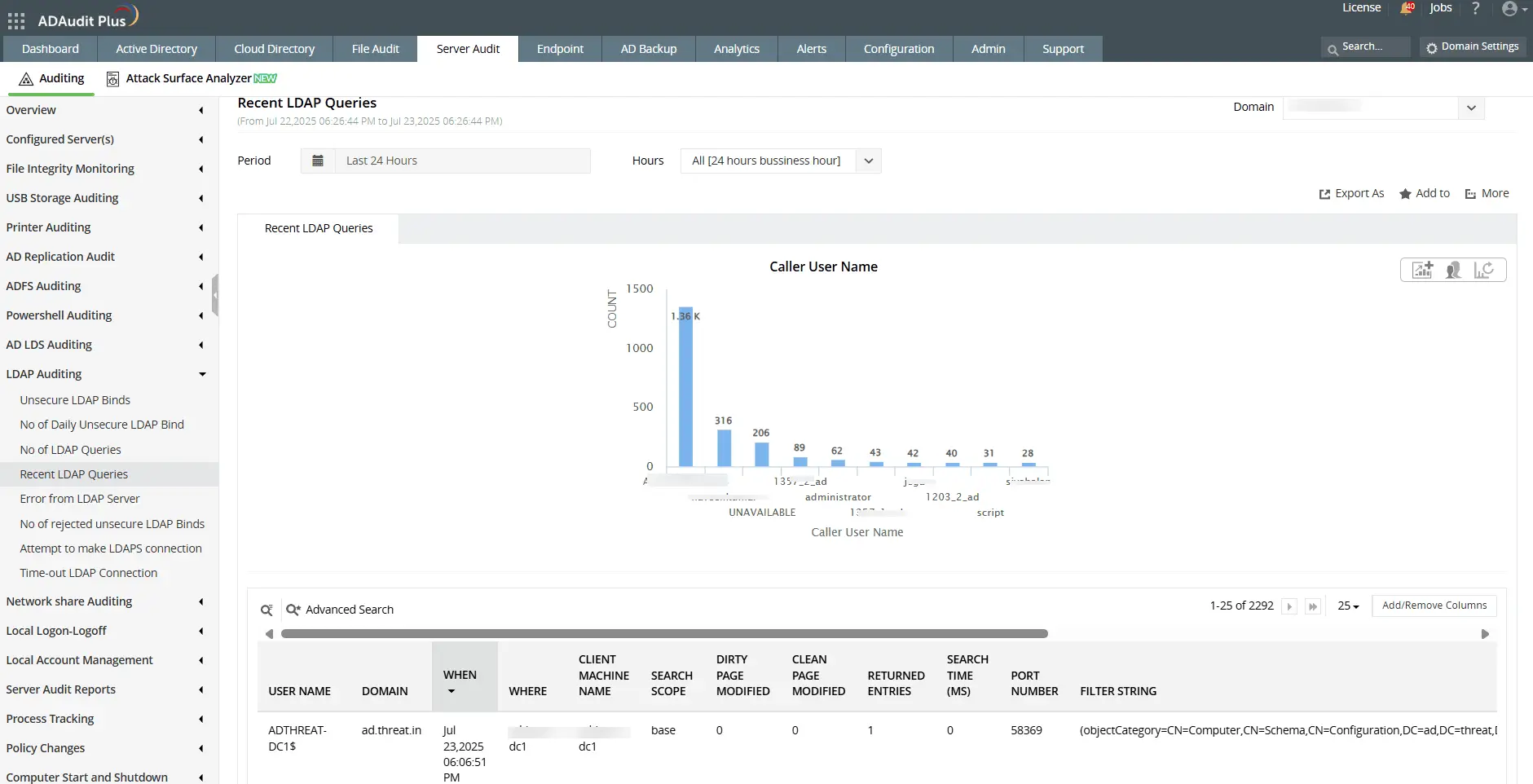Viewport: 1533px width, 784px height.
Task: Click the Add to favorites star icon
Action: pyautogui.click(x=1407, y=194)
